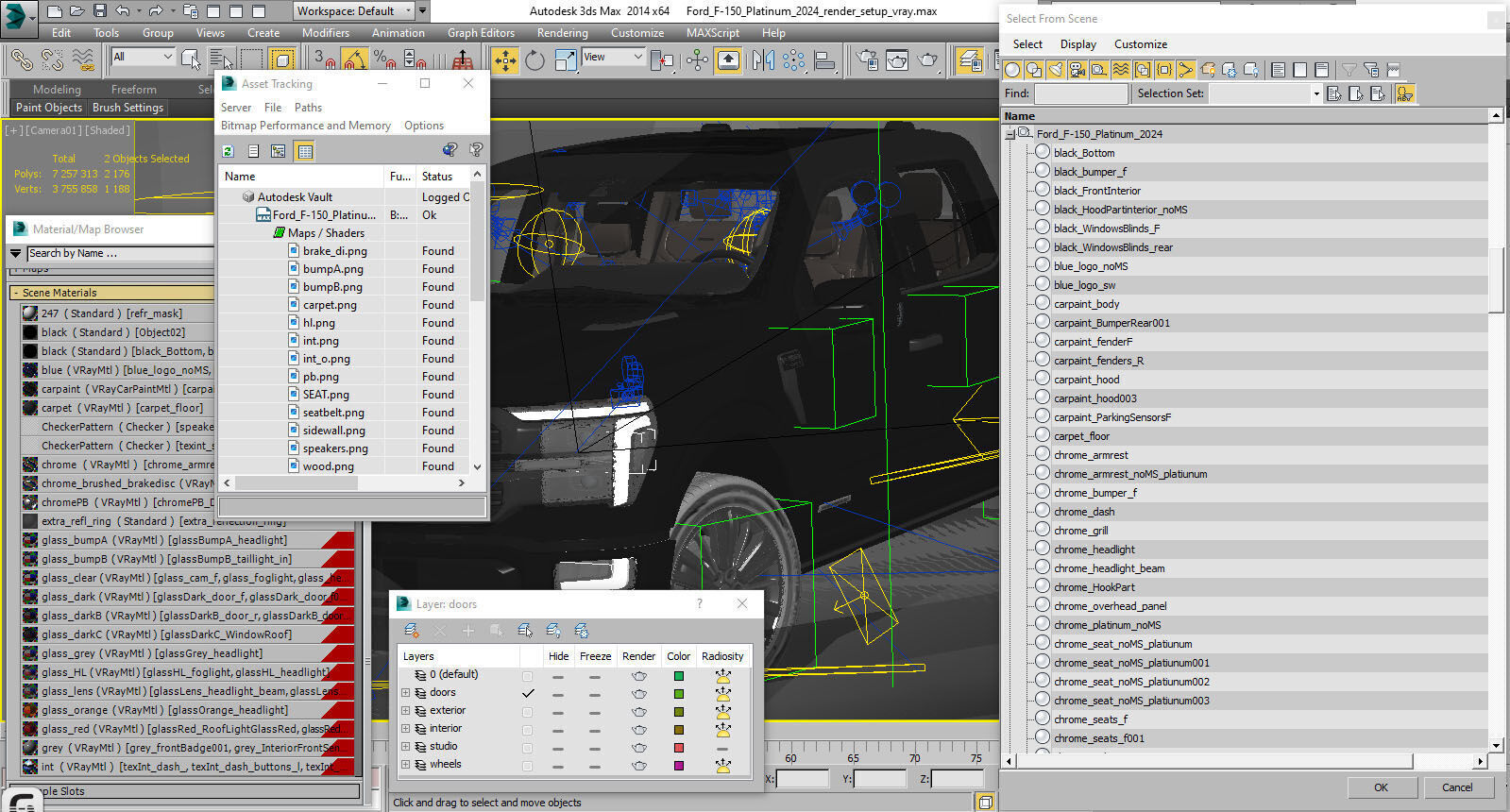The image size is (1510, 812).
Task: Change the doors layer color swatch
Action: pos(678,694)
